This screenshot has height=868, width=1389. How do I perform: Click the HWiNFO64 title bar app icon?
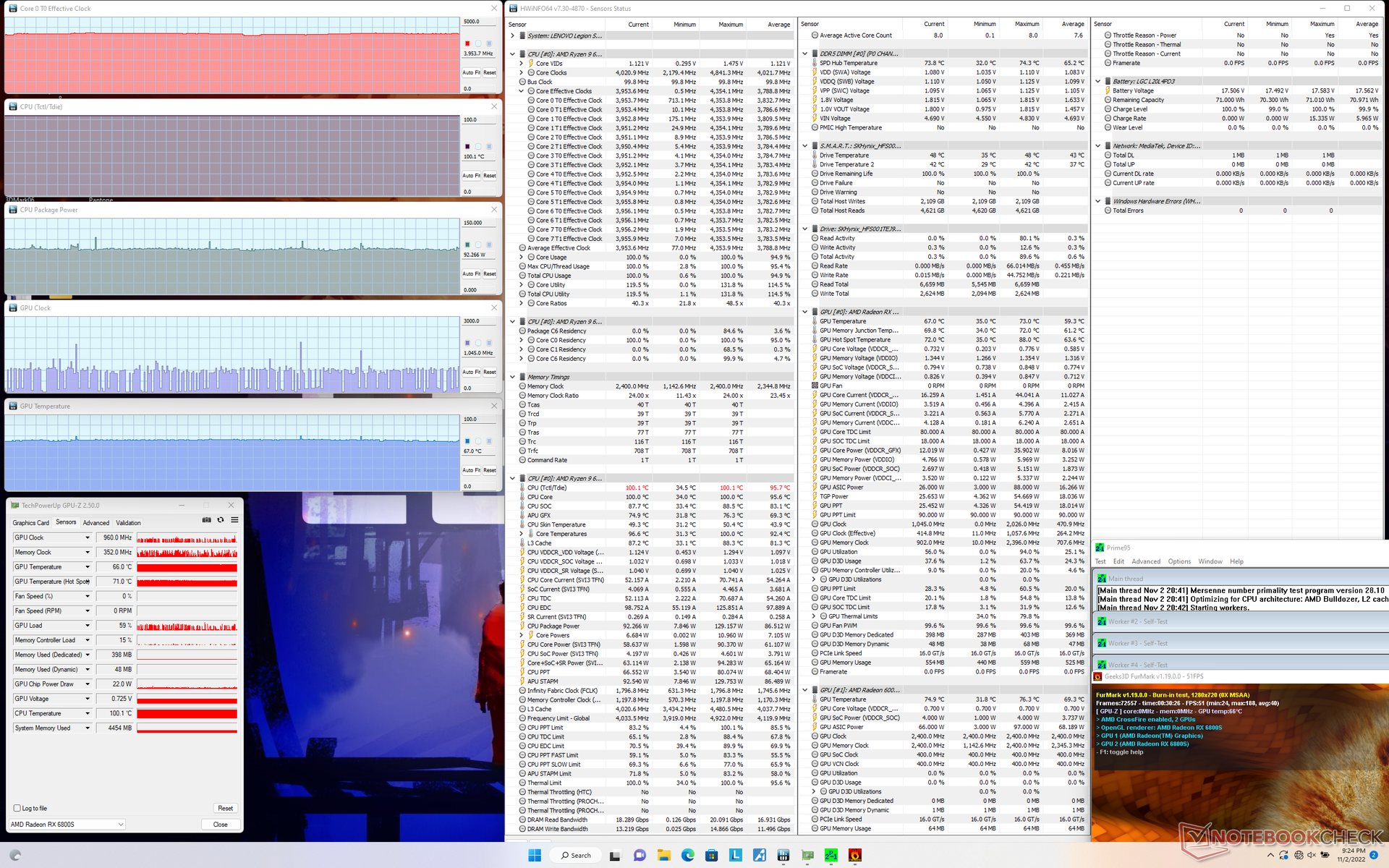pyautogui.click(x=513, y=8)
